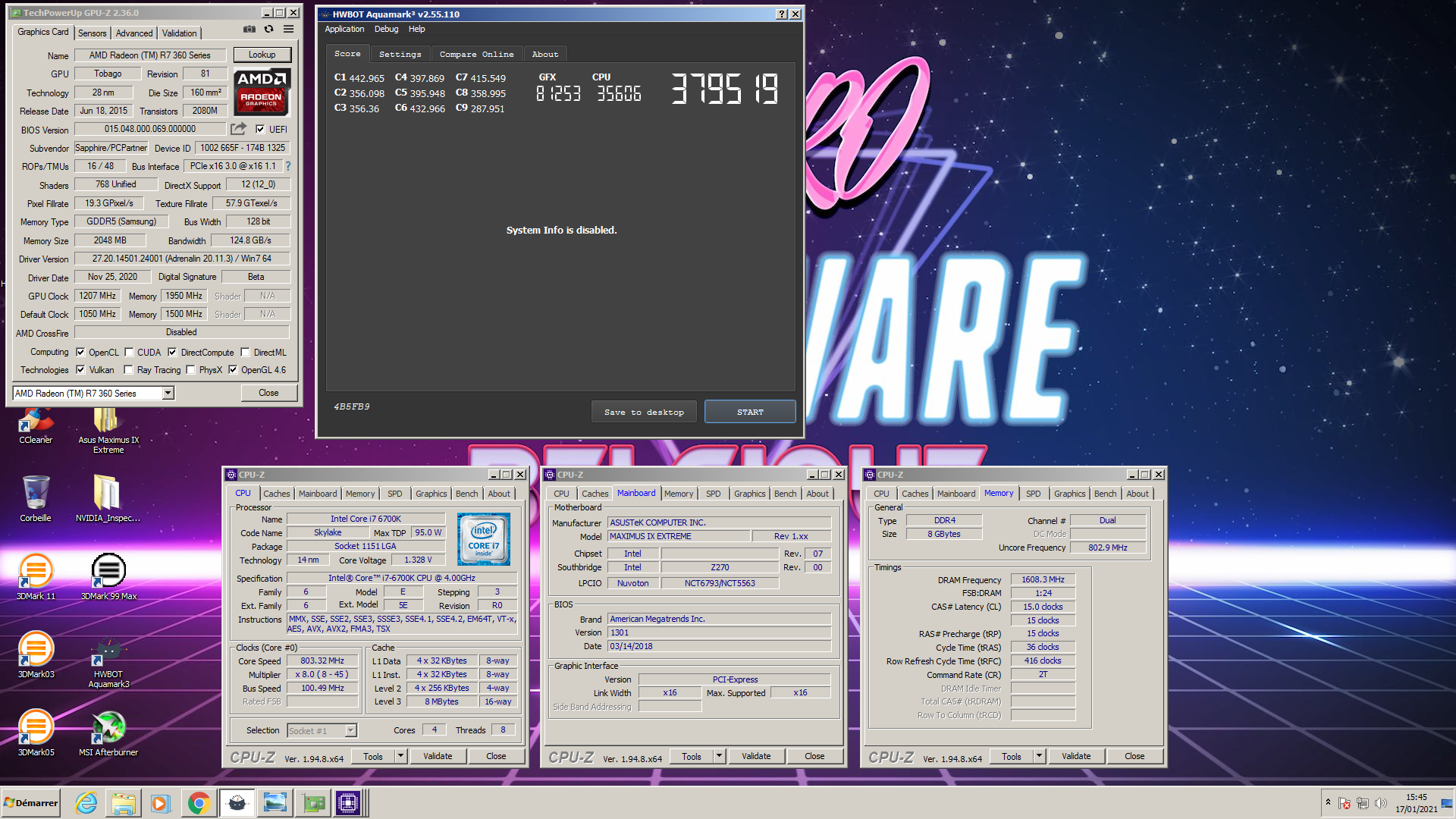Click Close button in GPU-Z
The width and height of the screenshot is (1456, 819).
click(268, 393)
